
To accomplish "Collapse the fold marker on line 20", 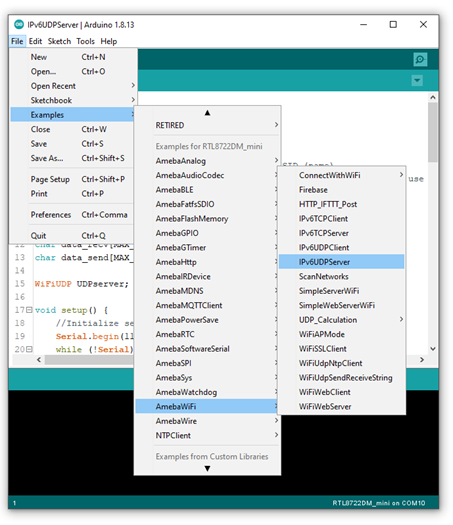I will pyautogui.click(x=29, y=349).
